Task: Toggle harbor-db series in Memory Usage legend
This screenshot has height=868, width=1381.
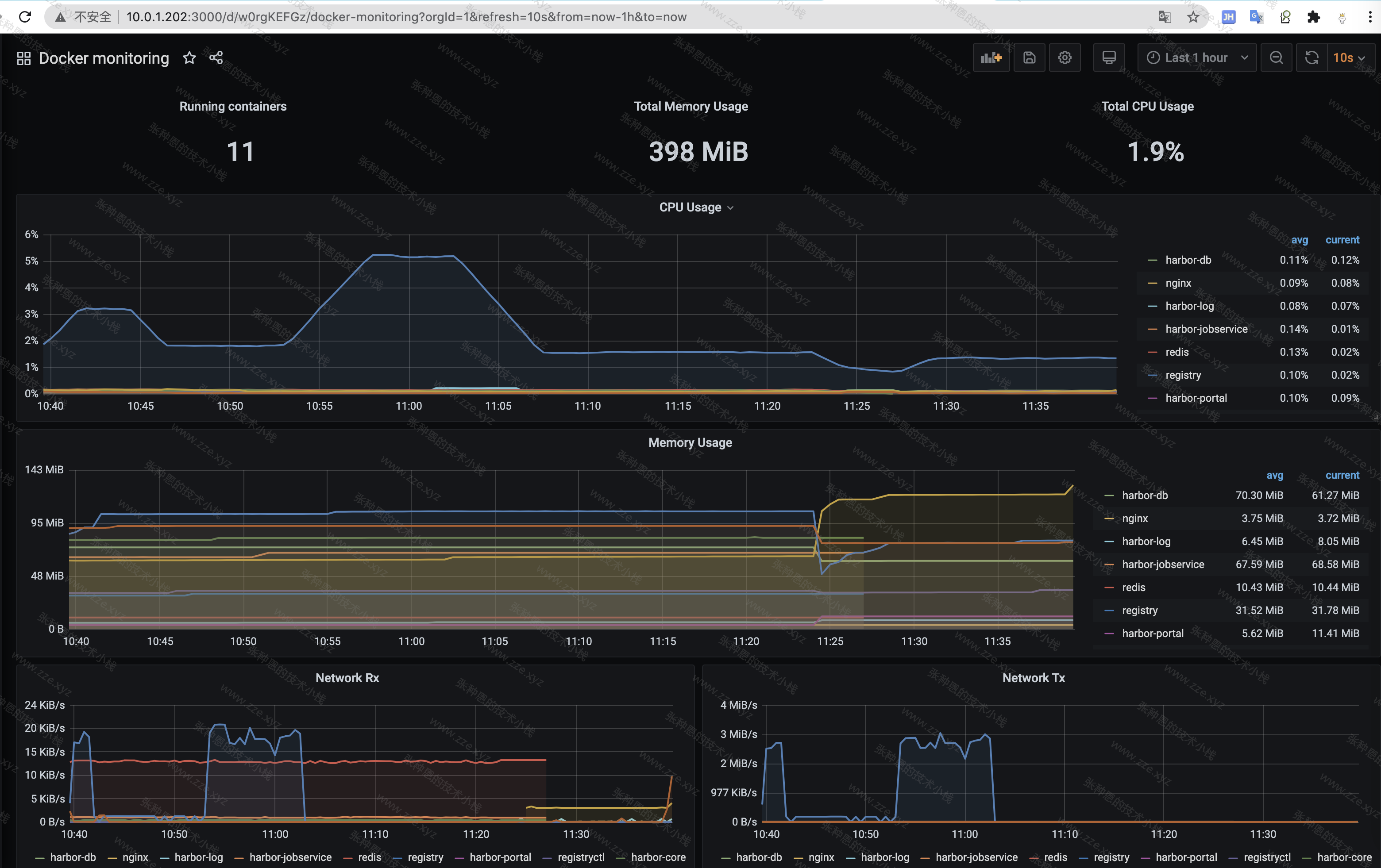Action: coord(1145,495)
